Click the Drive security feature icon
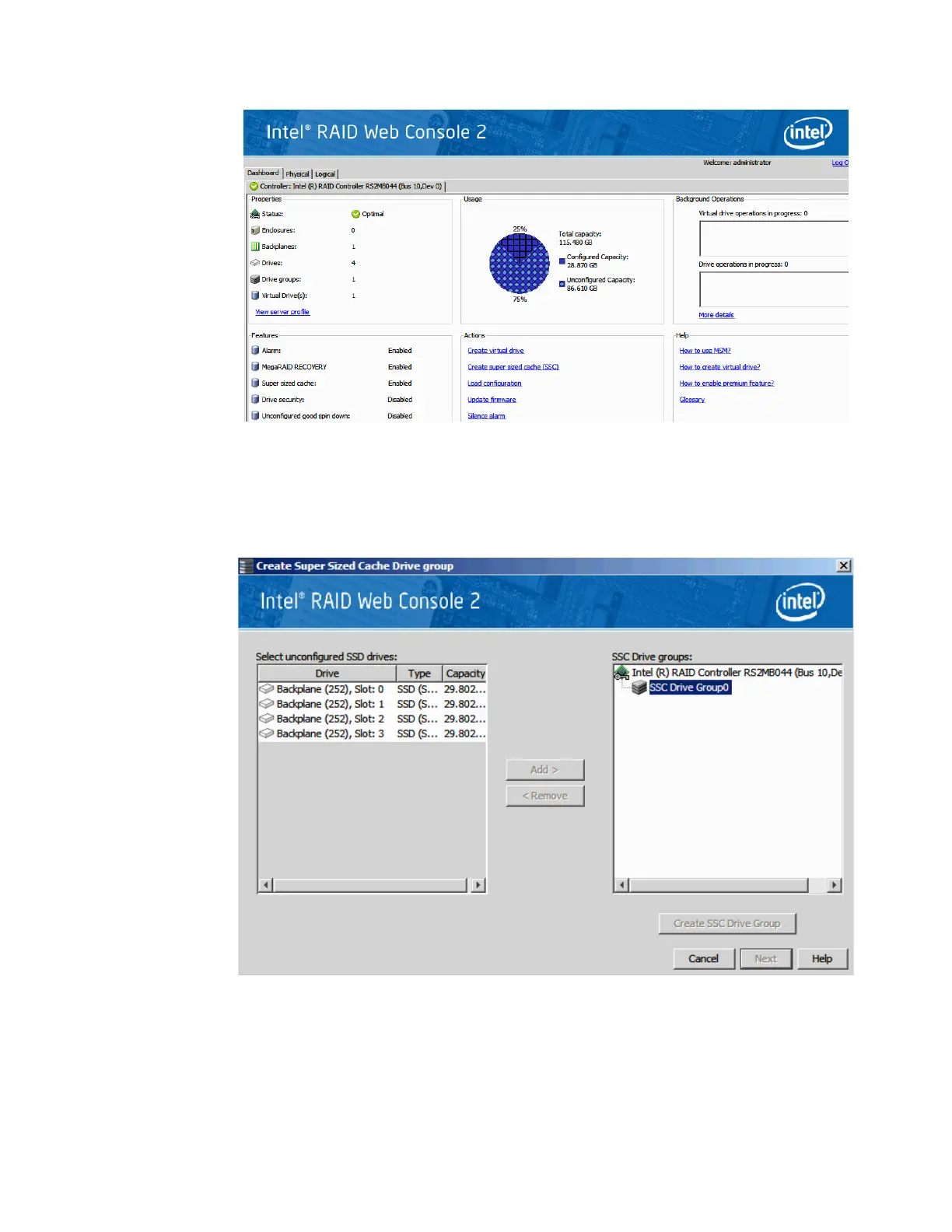The image size is (952, 1232). 255,400
